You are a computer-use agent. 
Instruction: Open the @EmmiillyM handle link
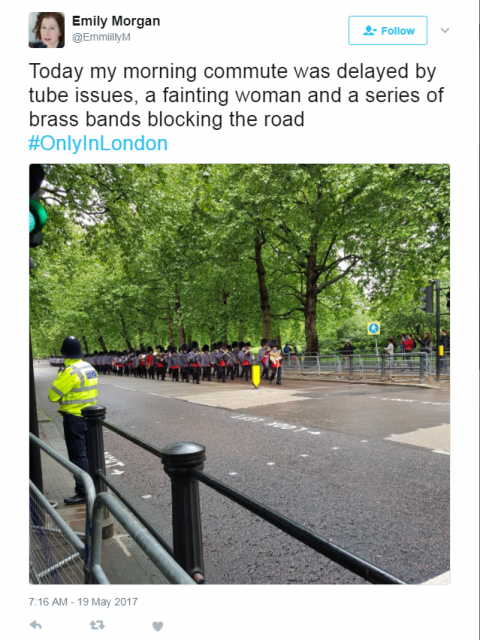click(x=101, y=37)
